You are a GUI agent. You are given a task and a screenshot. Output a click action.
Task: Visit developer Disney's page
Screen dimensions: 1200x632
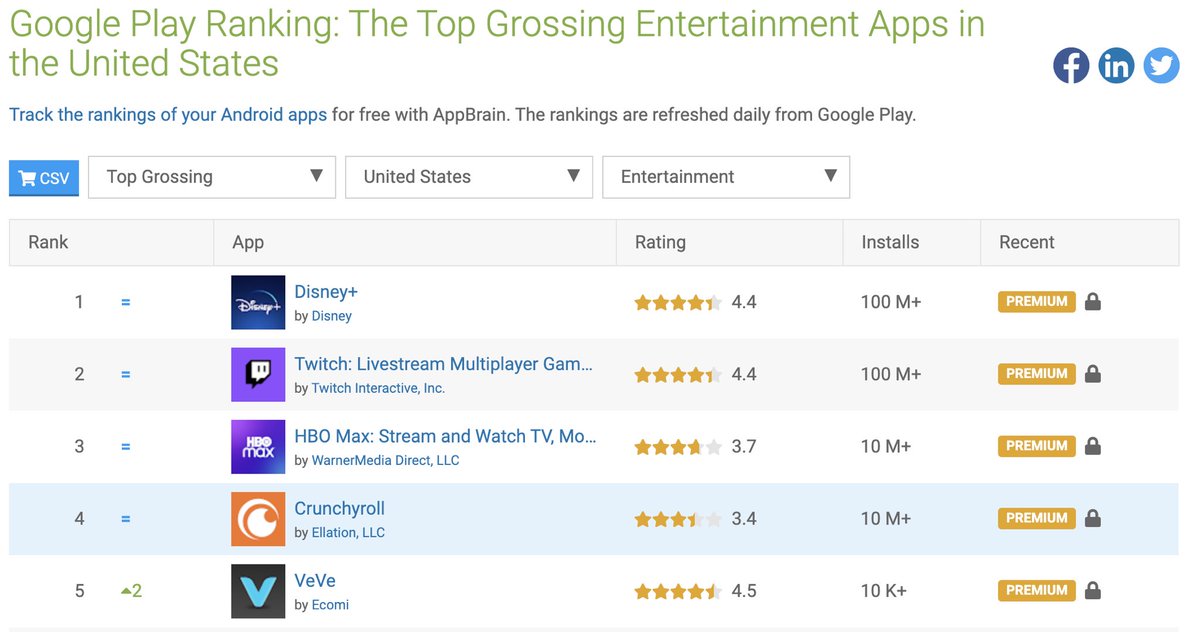(x=332, y=316)
